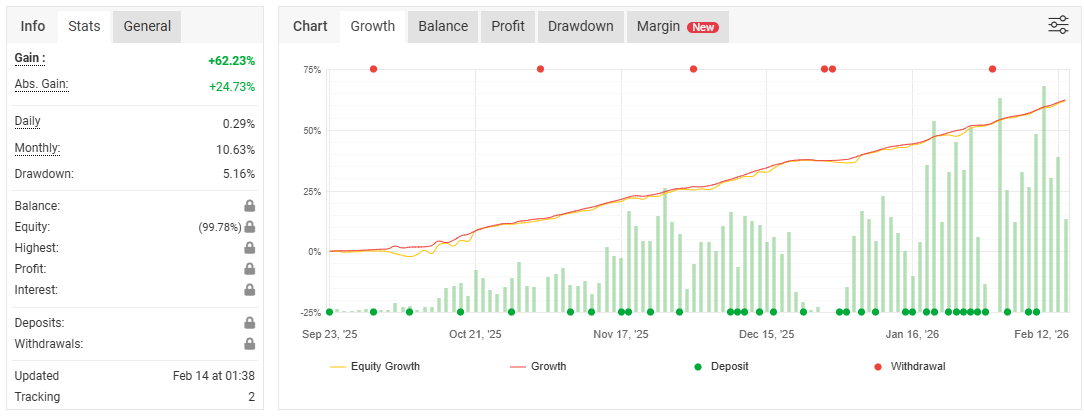Click the Monthly stat label
1084x416 pixels.
pos(37,149)
